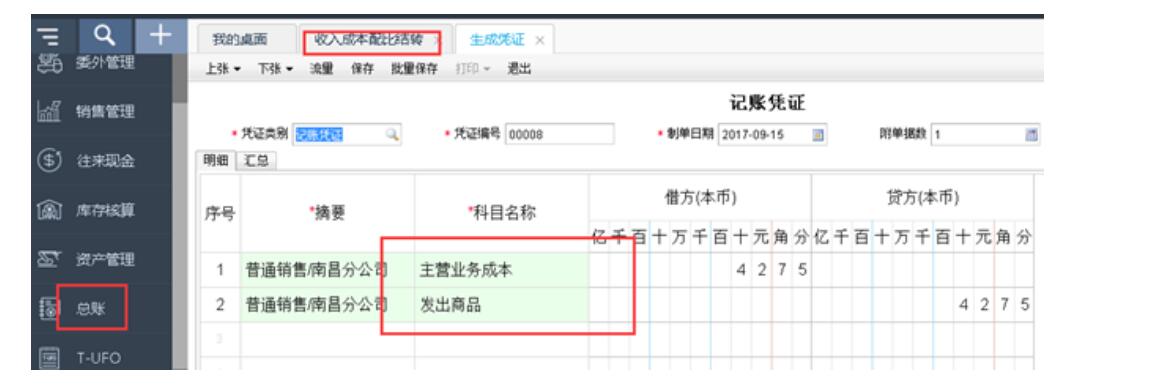Click lookup magnifier in 凭证类别 field

(392, 134)
